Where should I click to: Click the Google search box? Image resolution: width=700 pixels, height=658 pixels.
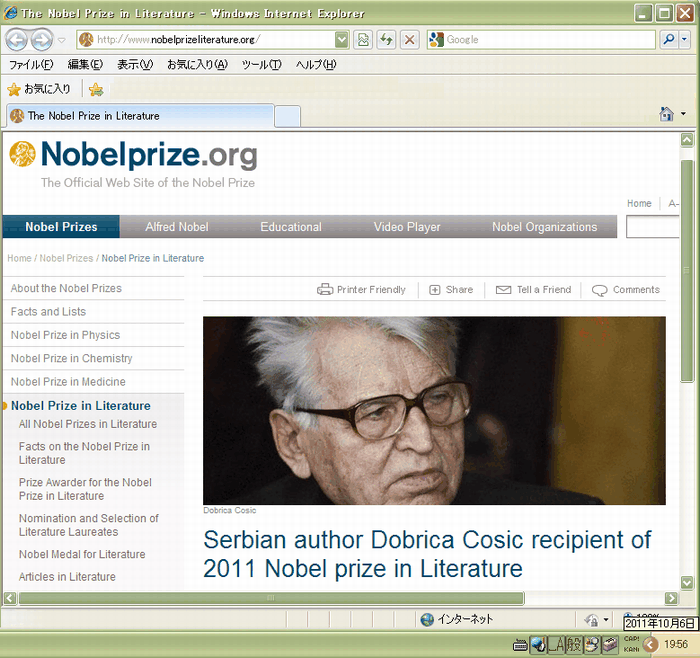(542, 40)
